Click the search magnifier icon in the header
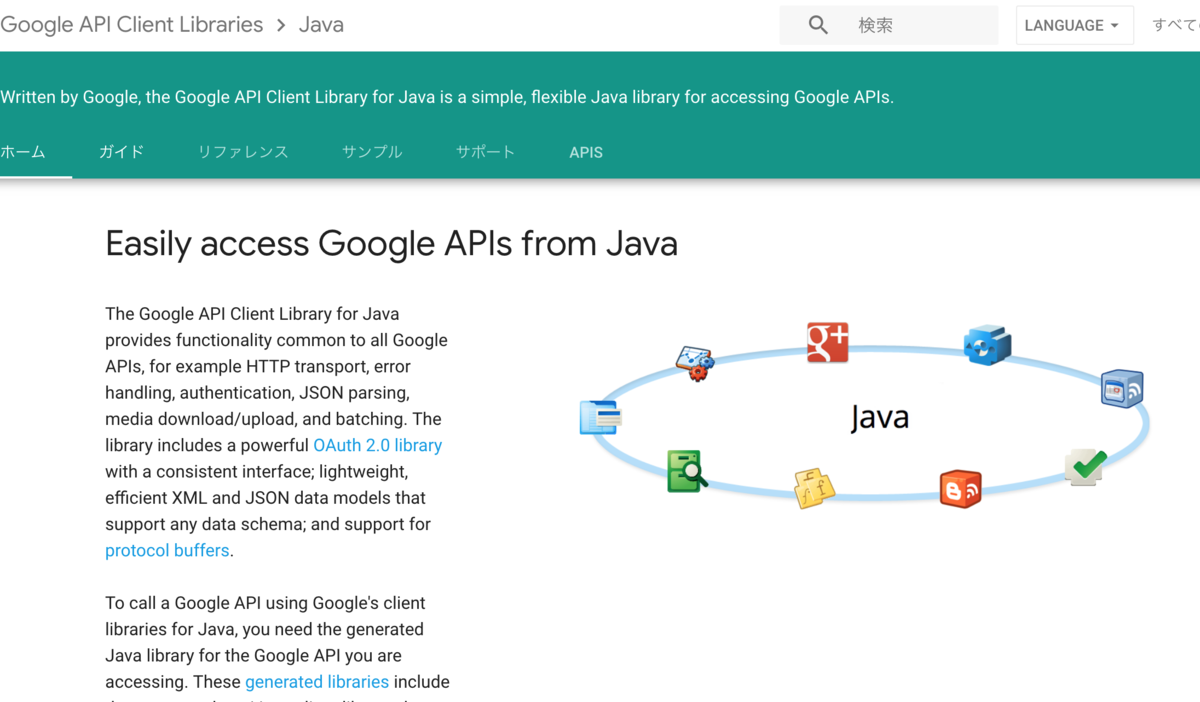The width and height of the screenshot is (1200, 702). [x=817, y=24]
